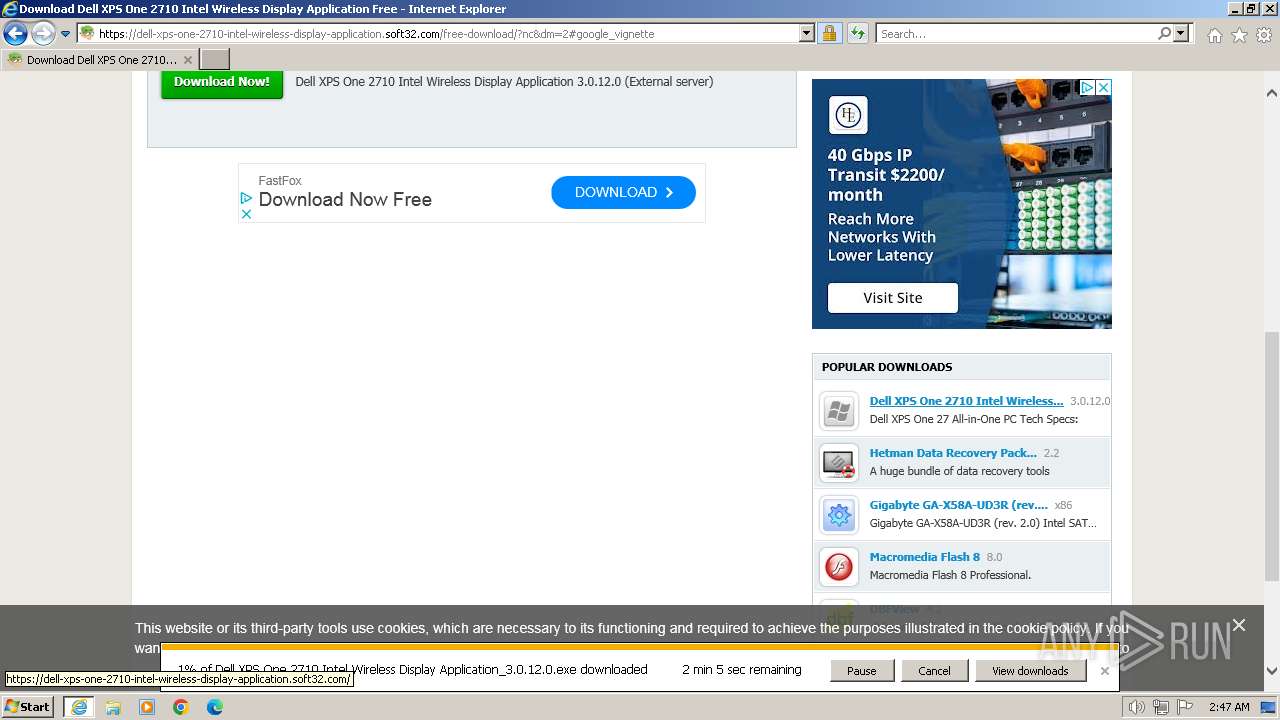Open Gigabyte GA-X58A-UD3R link

pos(959,505)
